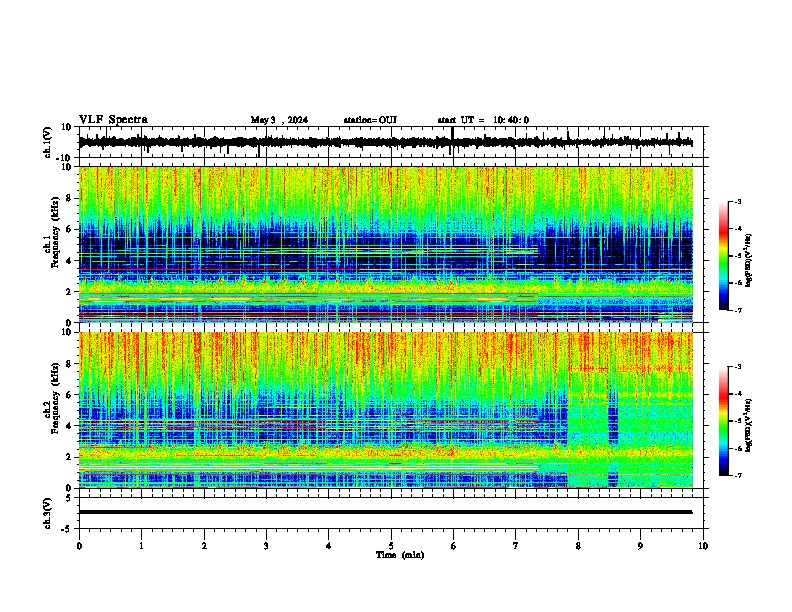Click the "station=OUI" header label
This screenshot has width=792, height=612.
click(x=370, y=120)
